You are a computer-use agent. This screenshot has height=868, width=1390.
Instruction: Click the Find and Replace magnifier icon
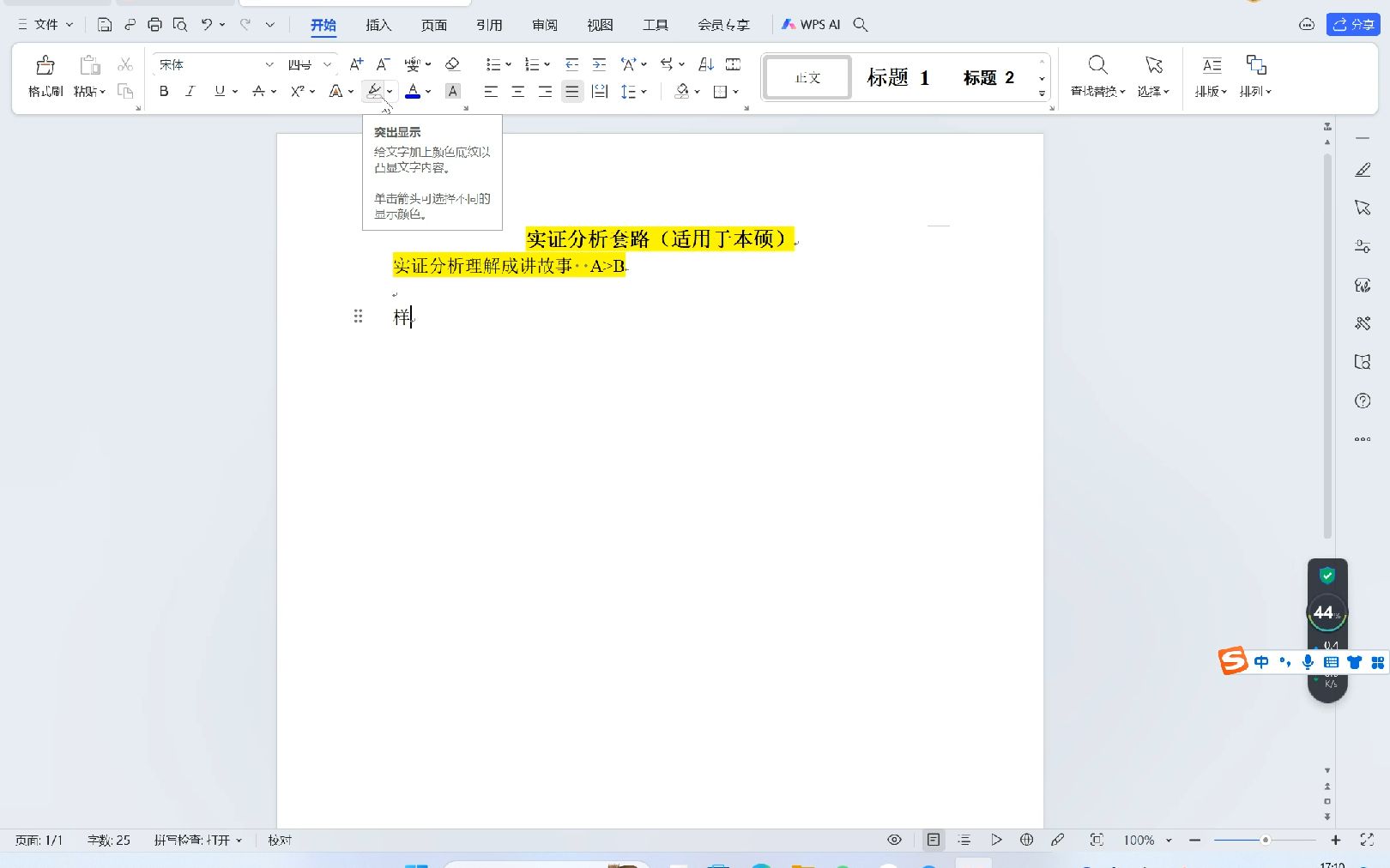point(1097,65)
